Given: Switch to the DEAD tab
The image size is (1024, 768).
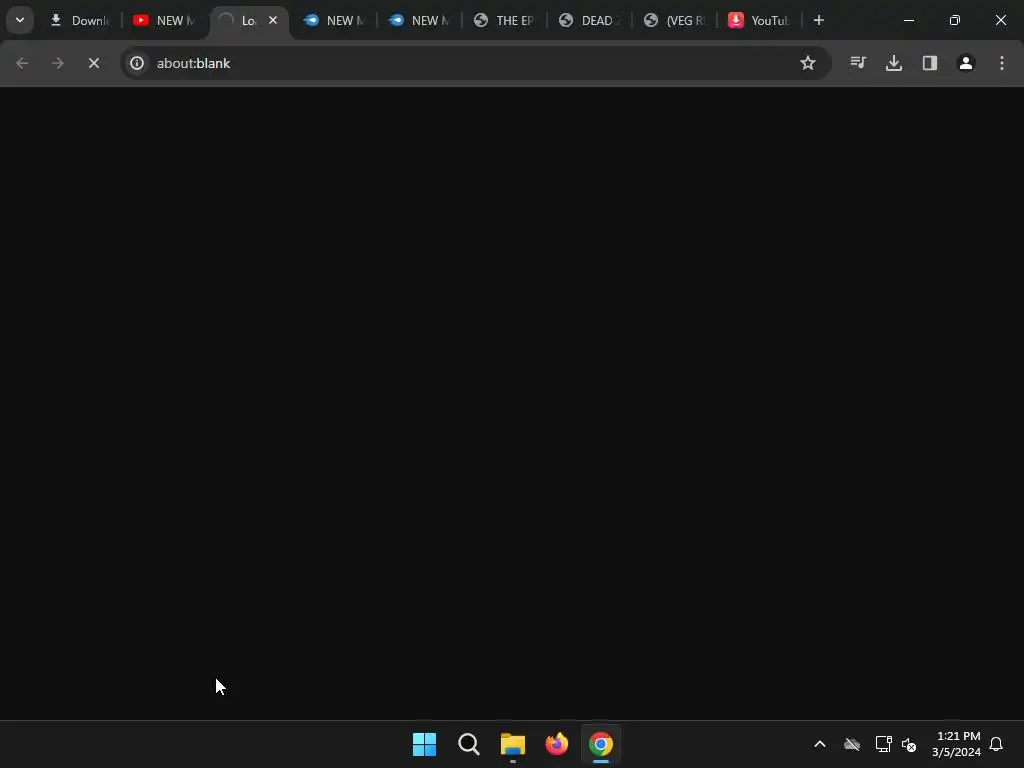Looking at the screenshot, I should pos(588,20).
